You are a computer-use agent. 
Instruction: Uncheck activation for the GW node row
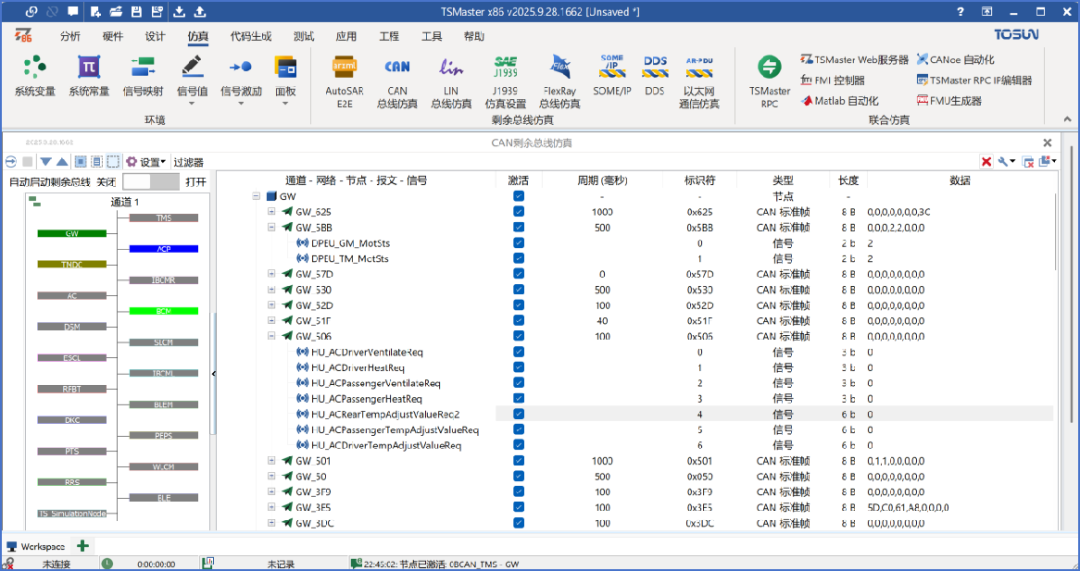click(x=519, y=196)
